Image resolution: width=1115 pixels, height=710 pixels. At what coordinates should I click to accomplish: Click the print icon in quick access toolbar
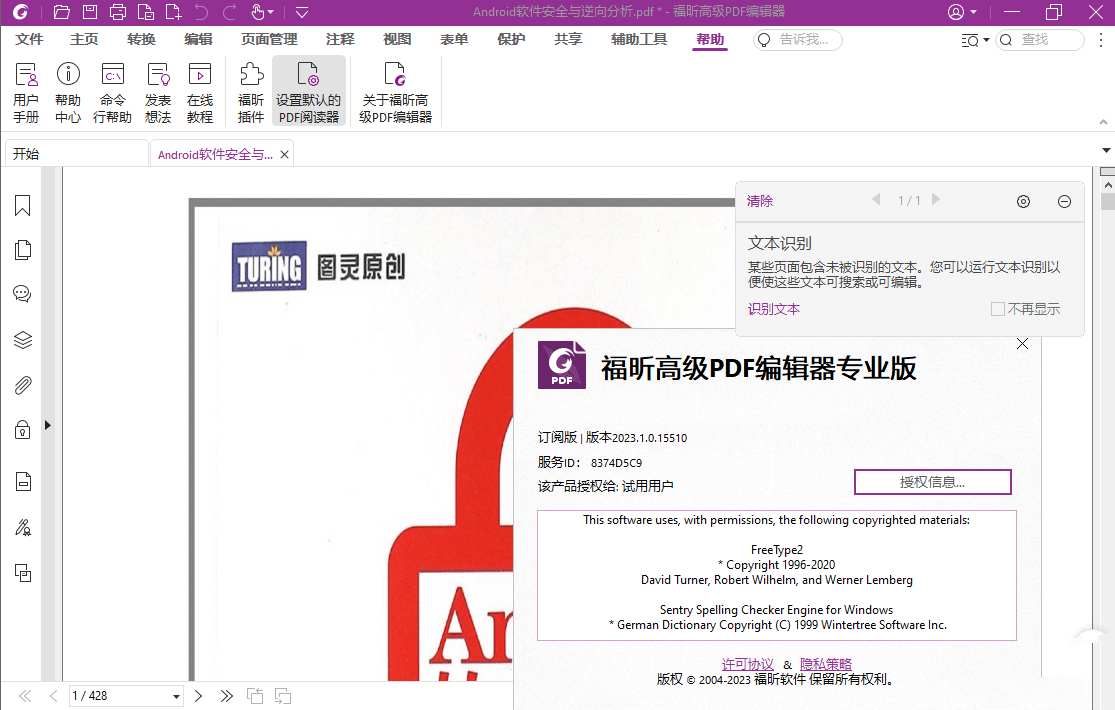tap(118, 12)
